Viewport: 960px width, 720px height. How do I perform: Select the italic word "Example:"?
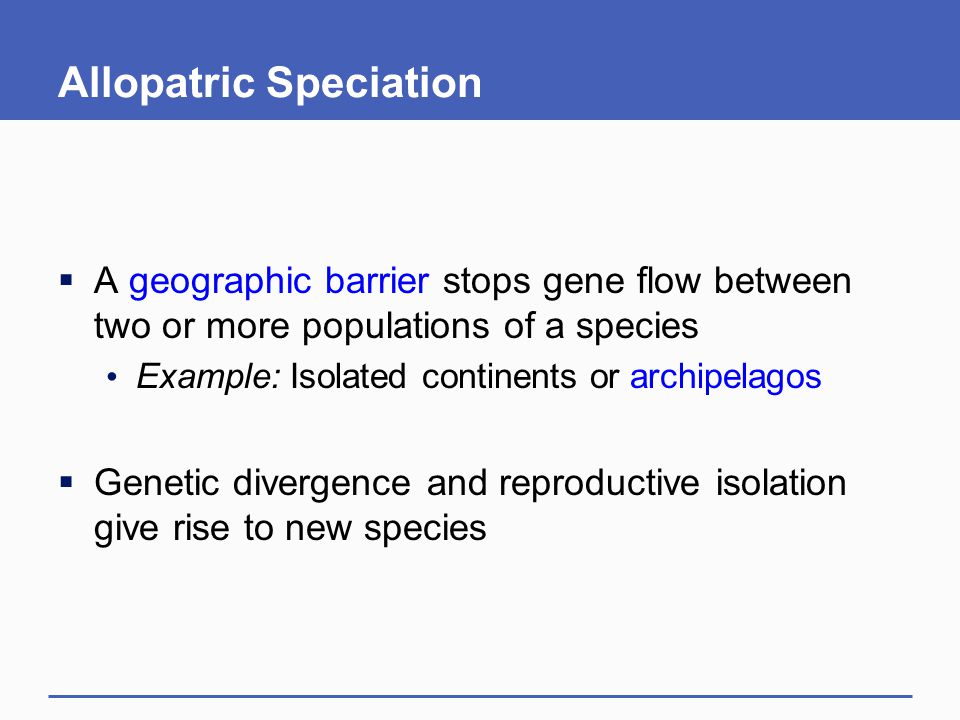pos(209,377)
